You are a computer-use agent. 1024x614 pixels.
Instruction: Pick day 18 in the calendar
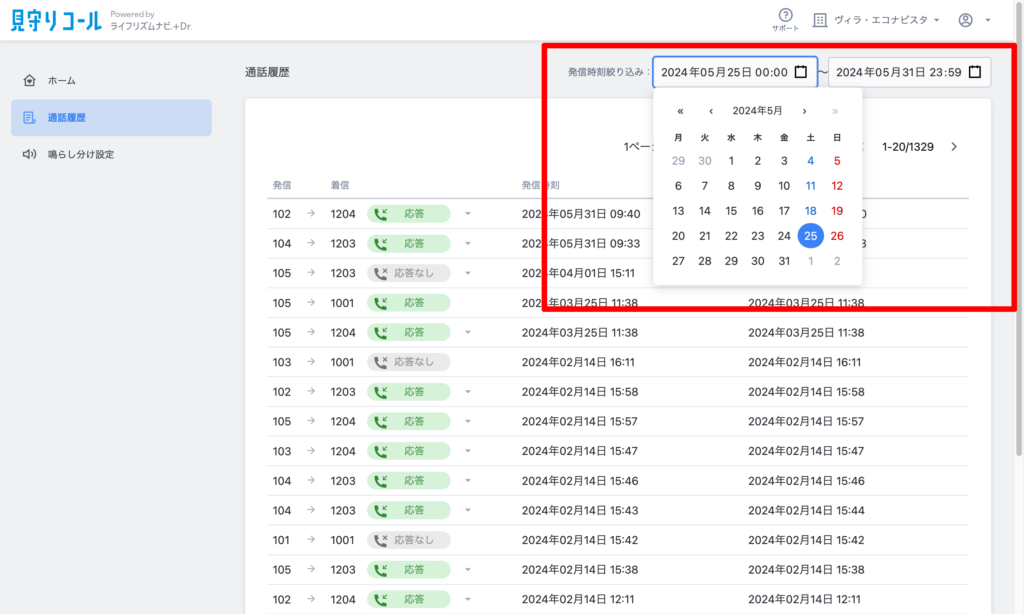tap(810, 211)
